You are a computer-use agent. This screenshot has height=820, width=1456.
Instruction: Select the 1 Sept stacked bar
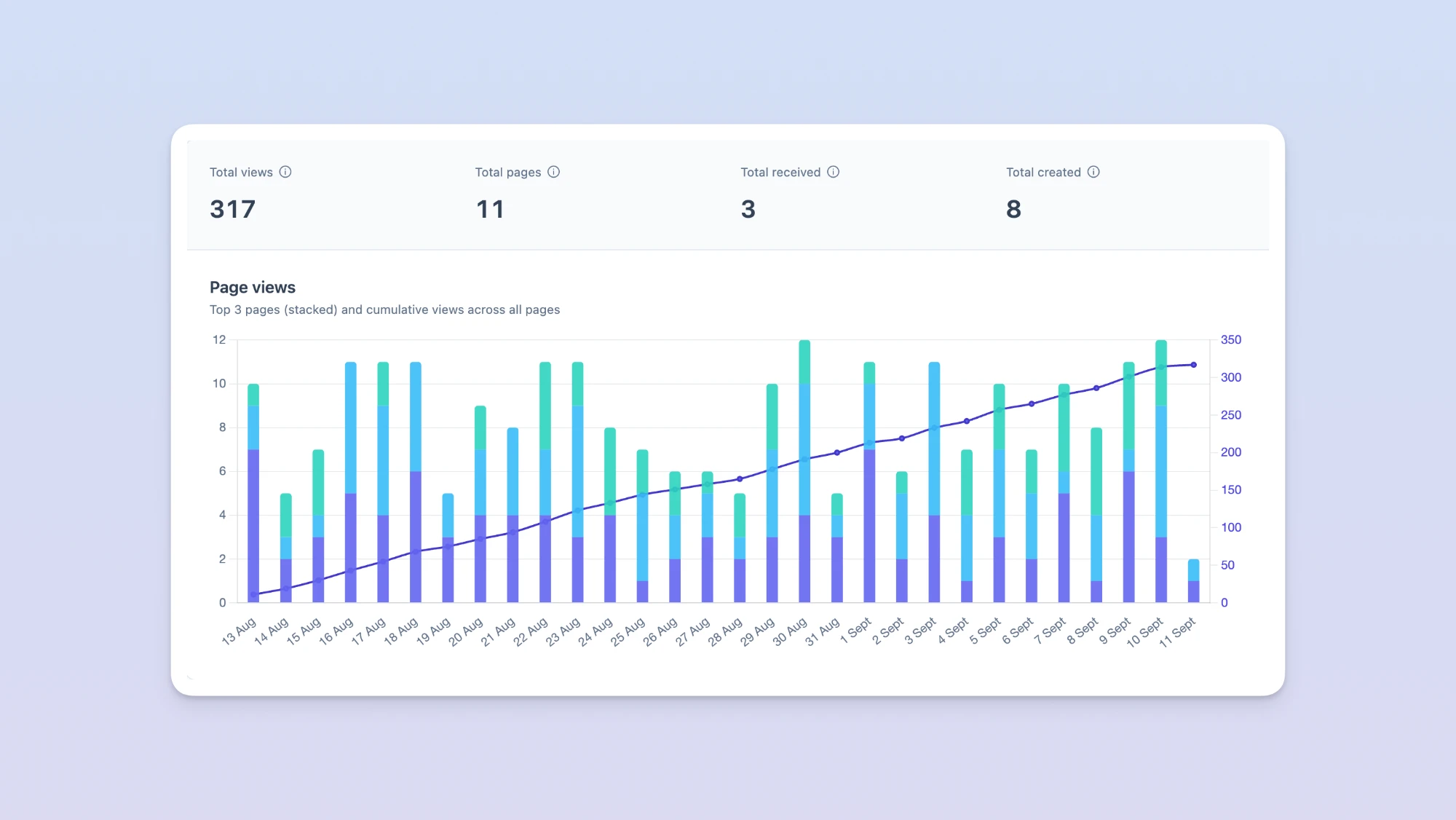click(869, 482)
